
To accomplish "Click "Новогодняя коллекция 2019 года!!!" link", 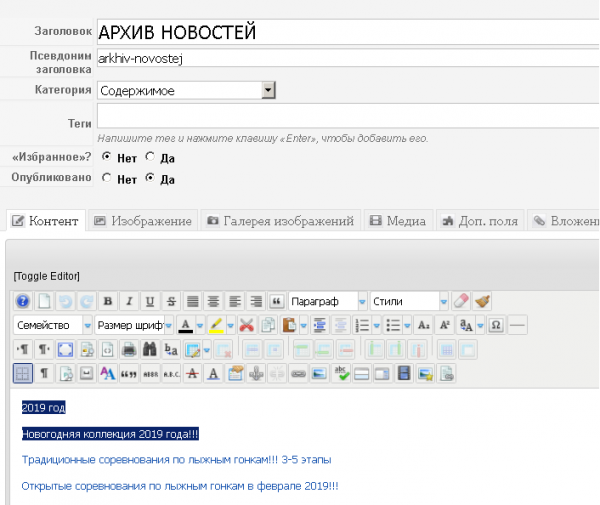I will 110,434.
